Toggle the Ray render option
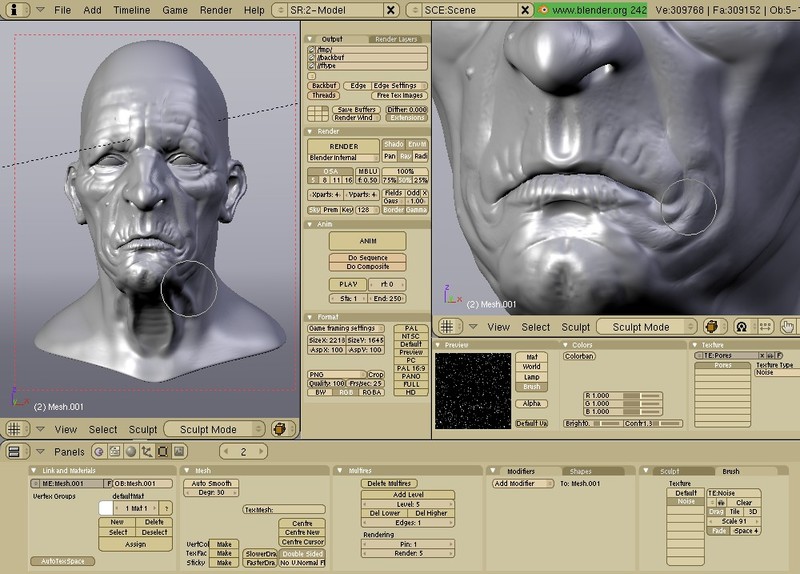The image size is (800, 574). 405,156
